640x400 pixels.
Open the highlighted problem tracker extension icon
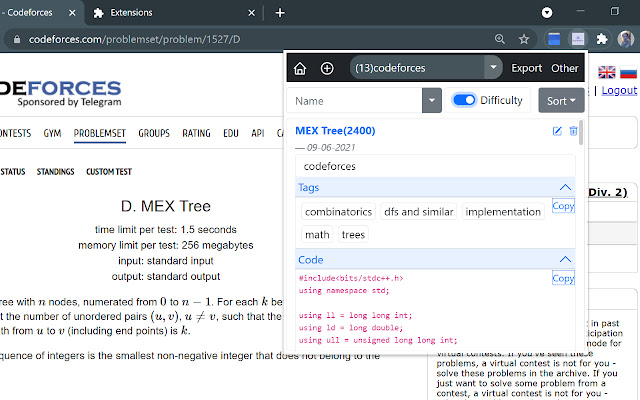point(578,39)
